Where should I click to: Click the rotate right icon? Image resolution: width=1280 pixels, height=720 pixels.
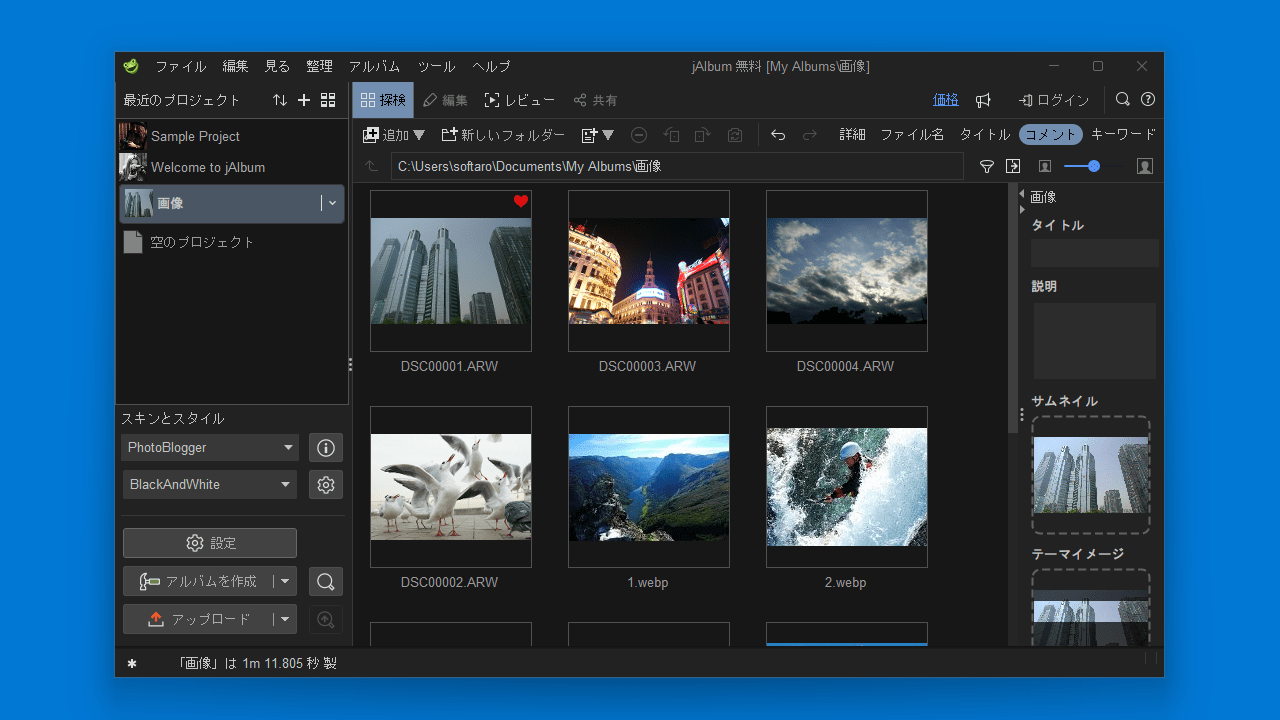(x=702, y=135)
